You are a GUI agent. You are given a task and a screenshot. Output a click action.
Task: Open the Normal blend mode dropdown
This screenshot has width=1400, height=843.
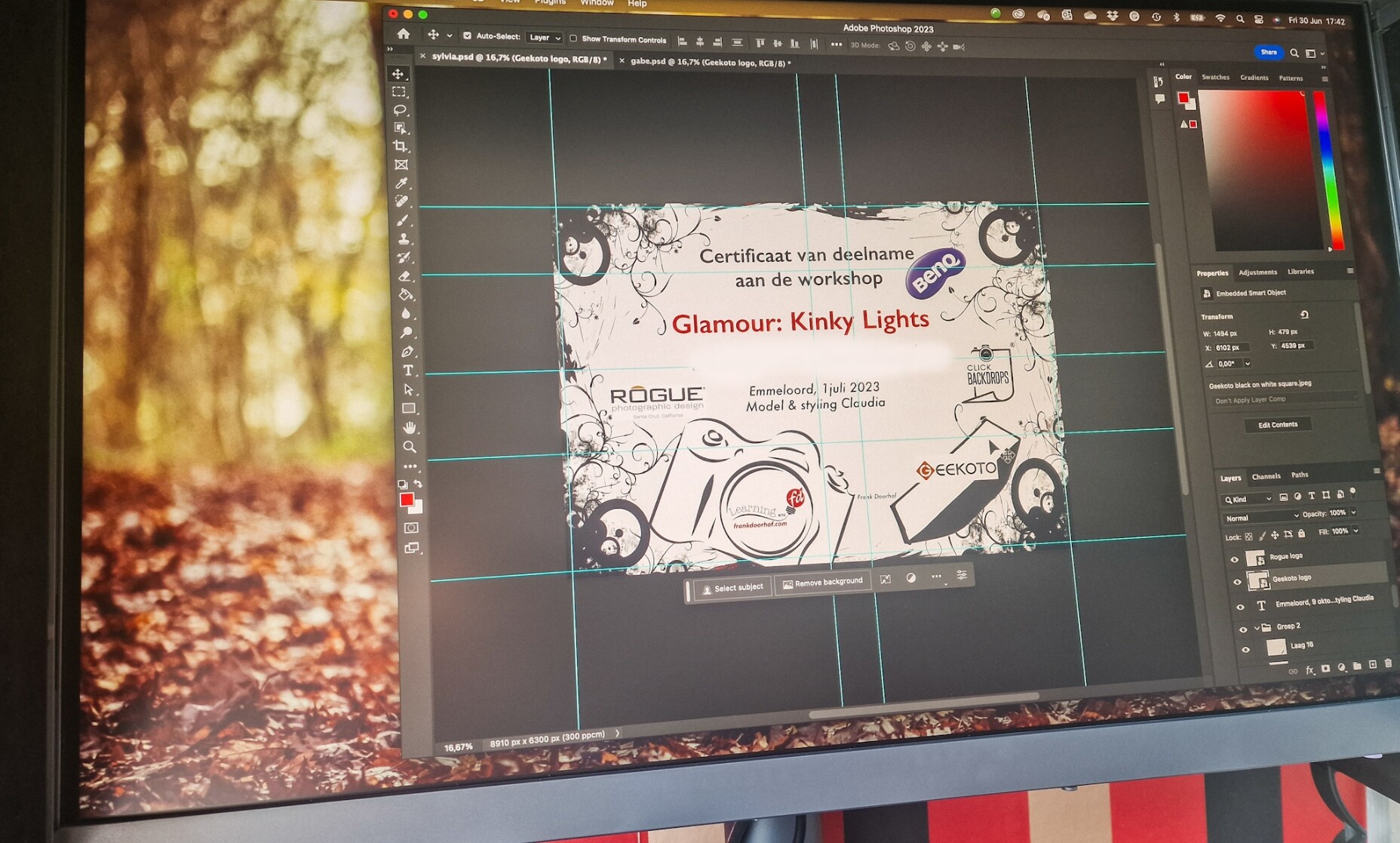coord(1260,518)
